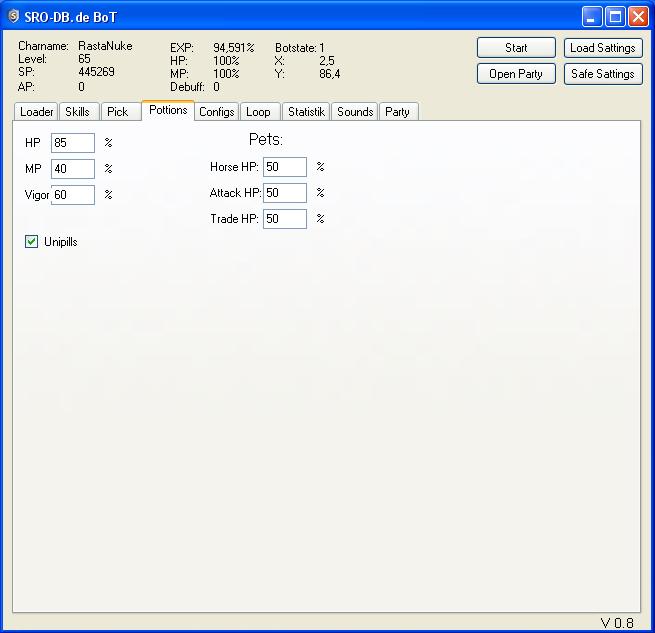Click the EXP value 94,591%
Screen dimensions: 655x633
[234, 48]
